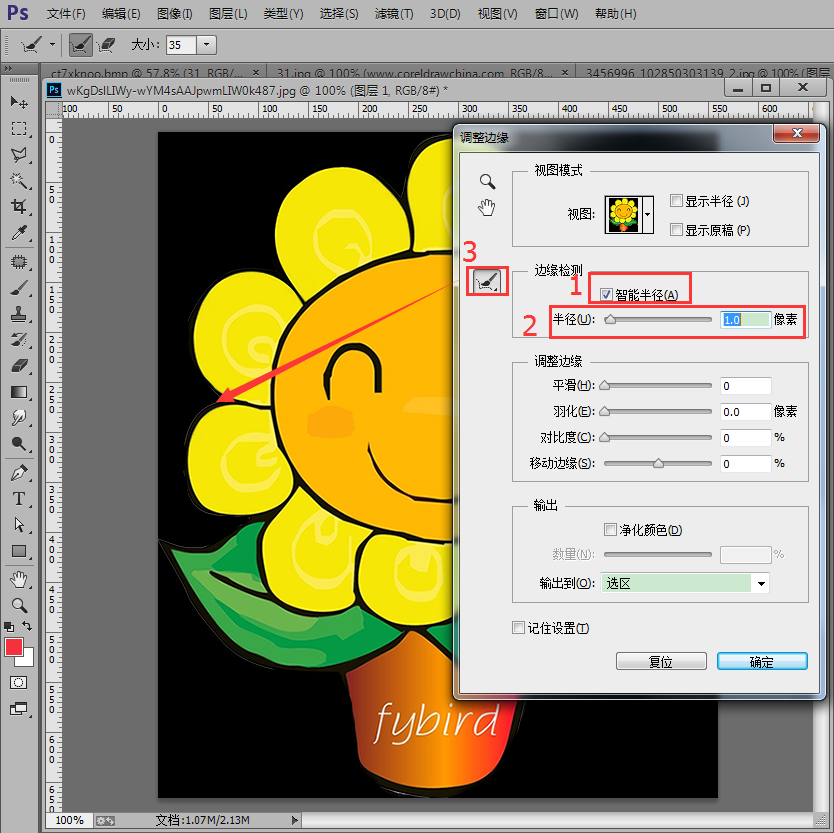This screenshot has width=834, height=833.
Task: Open brush size 大小 dropdown arrow
Action: click(x=206, y=45)
